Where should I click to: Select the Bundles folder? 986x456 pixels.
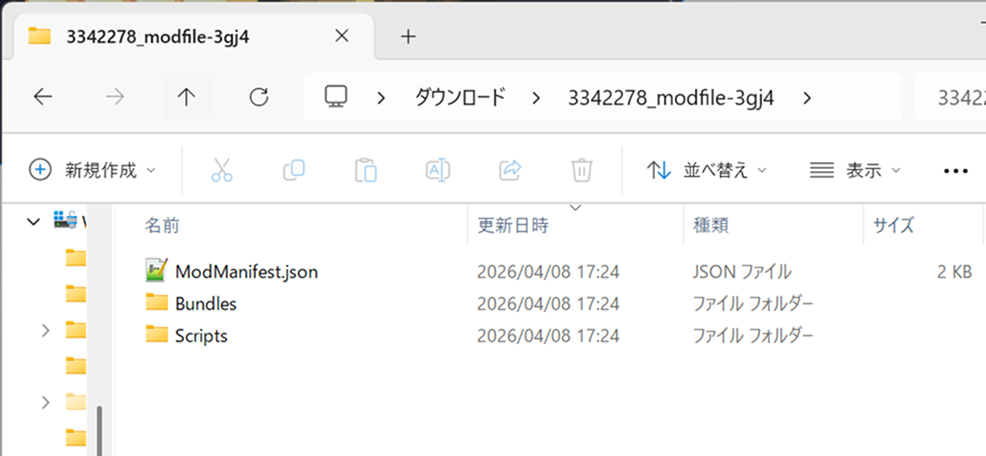(x=205, y=303)
